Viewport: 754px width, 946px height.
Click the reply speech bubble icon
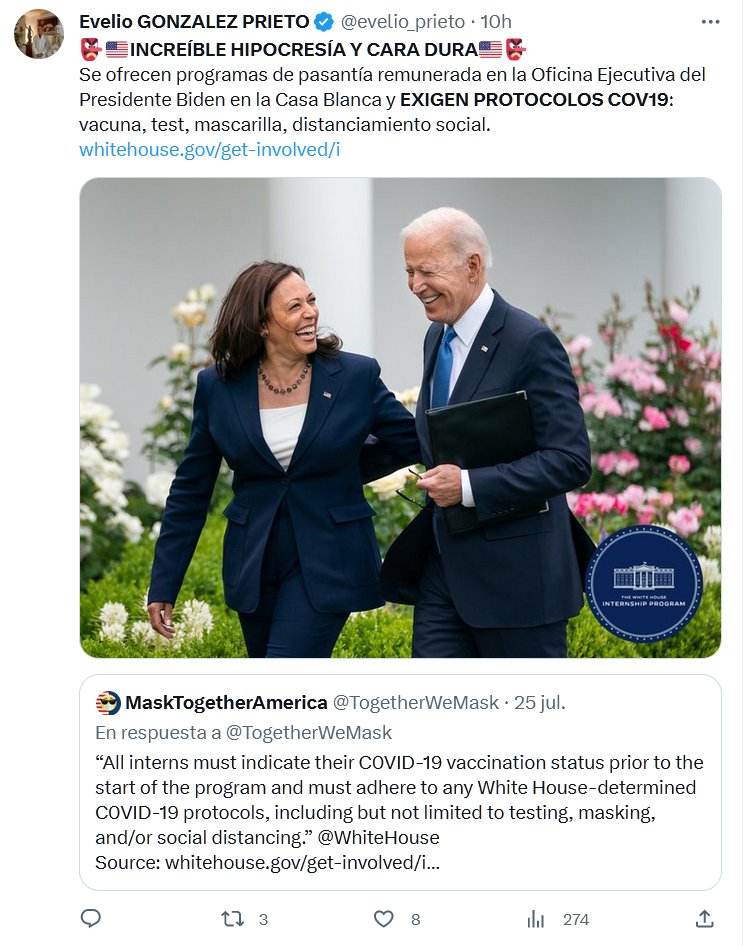tap(91, 918)
